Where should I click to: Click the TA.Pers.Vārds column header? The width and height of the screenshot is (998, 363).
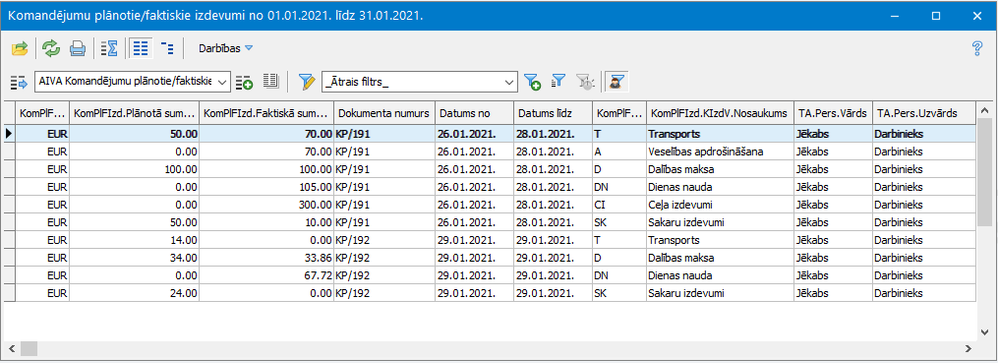[833, 113]
